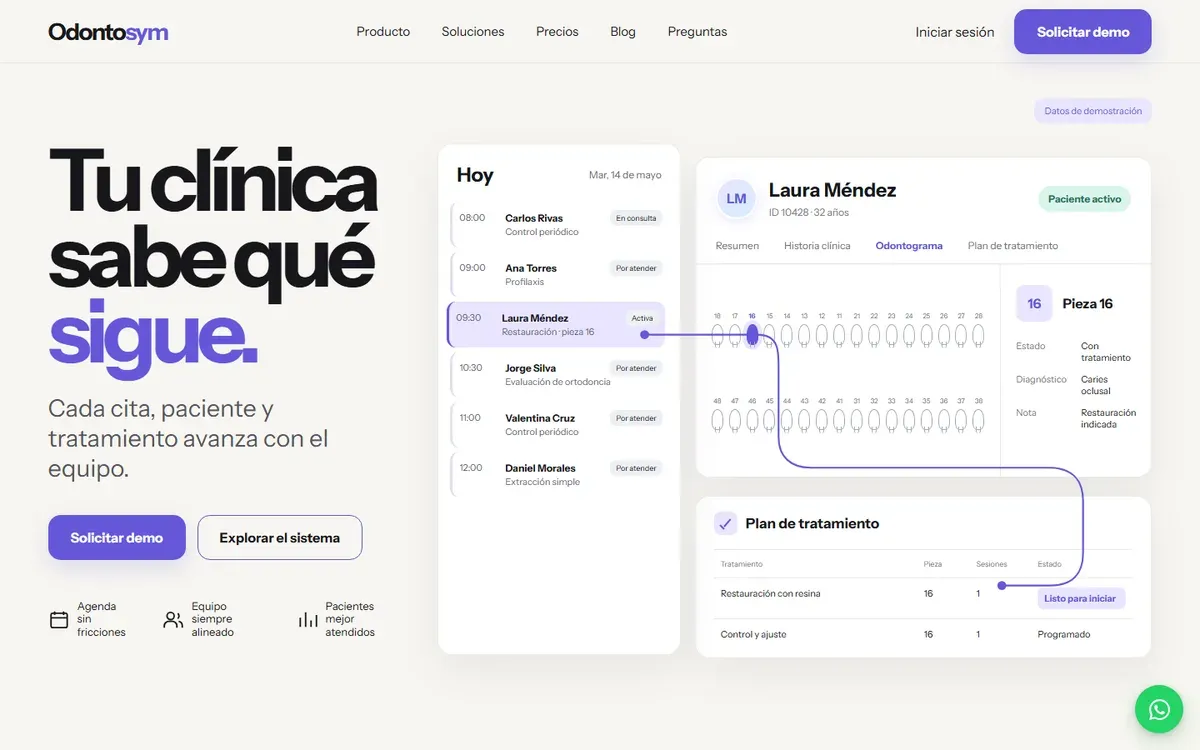1200x750 pixels.
Task: Click the checkmark icon on Plan de tratamiento
Action: point(725,523)
